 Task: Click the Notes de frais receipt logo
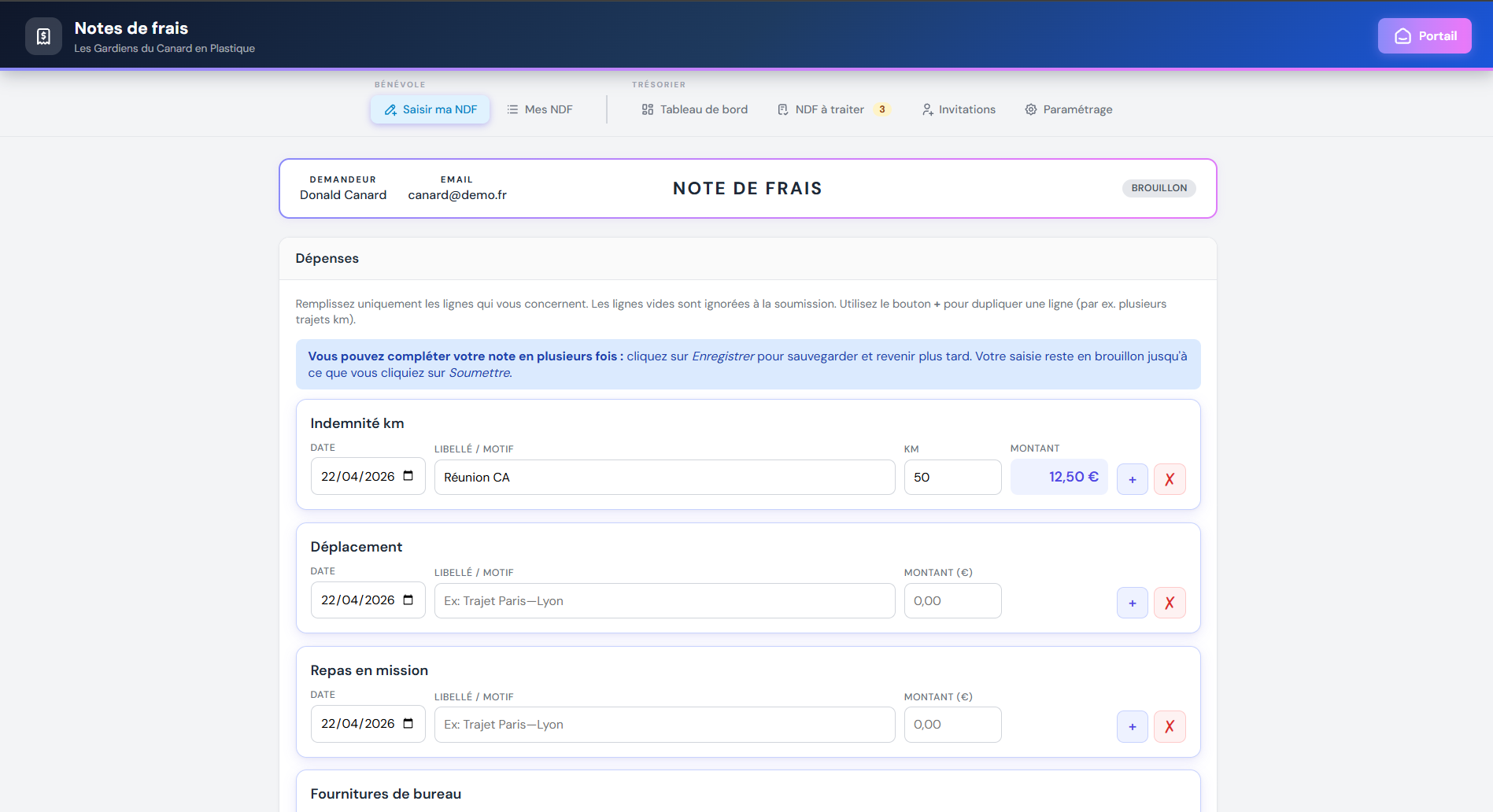[43, 35]
